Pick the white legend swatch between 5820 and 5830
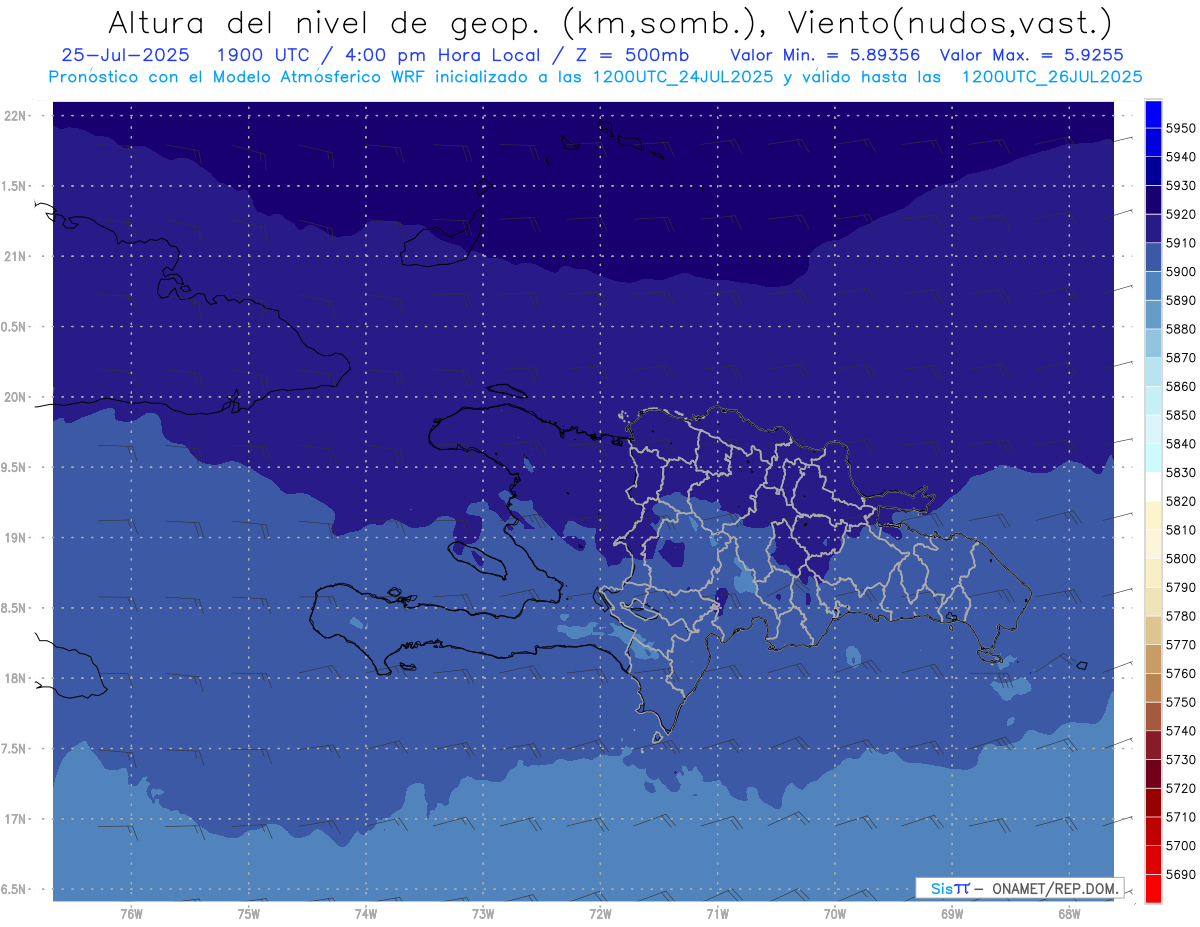This screenshot has height=927, width=1200. click(1153, 487)
